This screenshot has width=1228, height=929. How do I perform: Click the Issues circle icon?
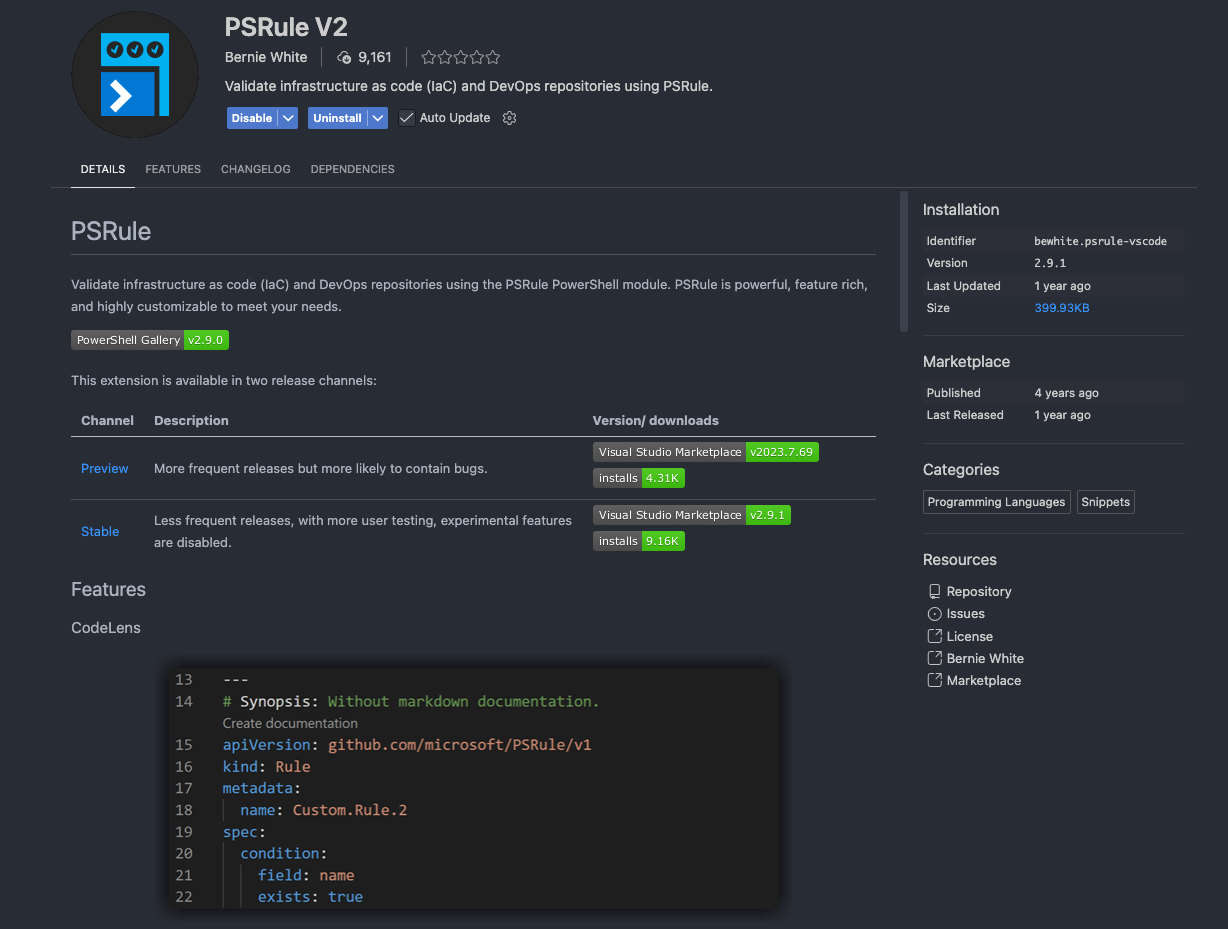point(935,614)
